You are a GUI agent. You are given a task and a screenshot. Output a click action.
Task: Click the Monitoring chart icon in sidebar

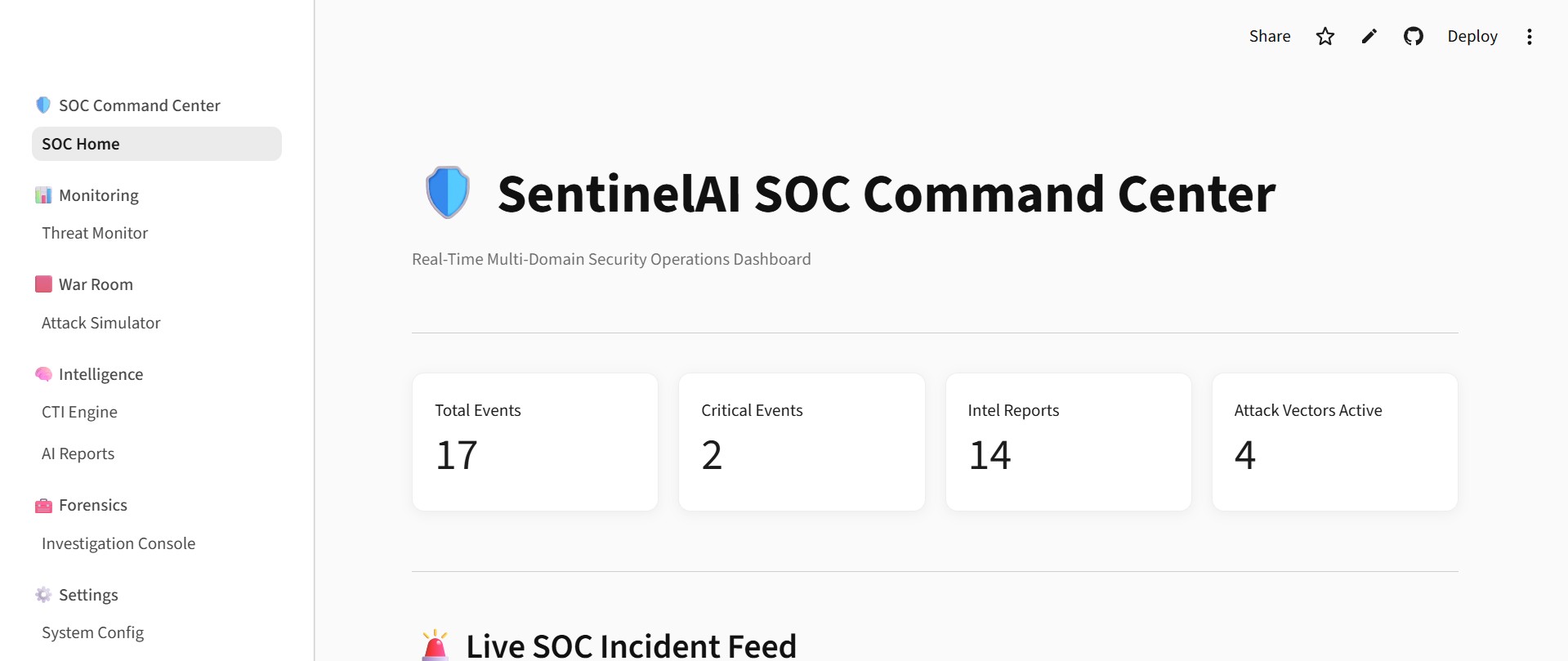pos(43,195)
